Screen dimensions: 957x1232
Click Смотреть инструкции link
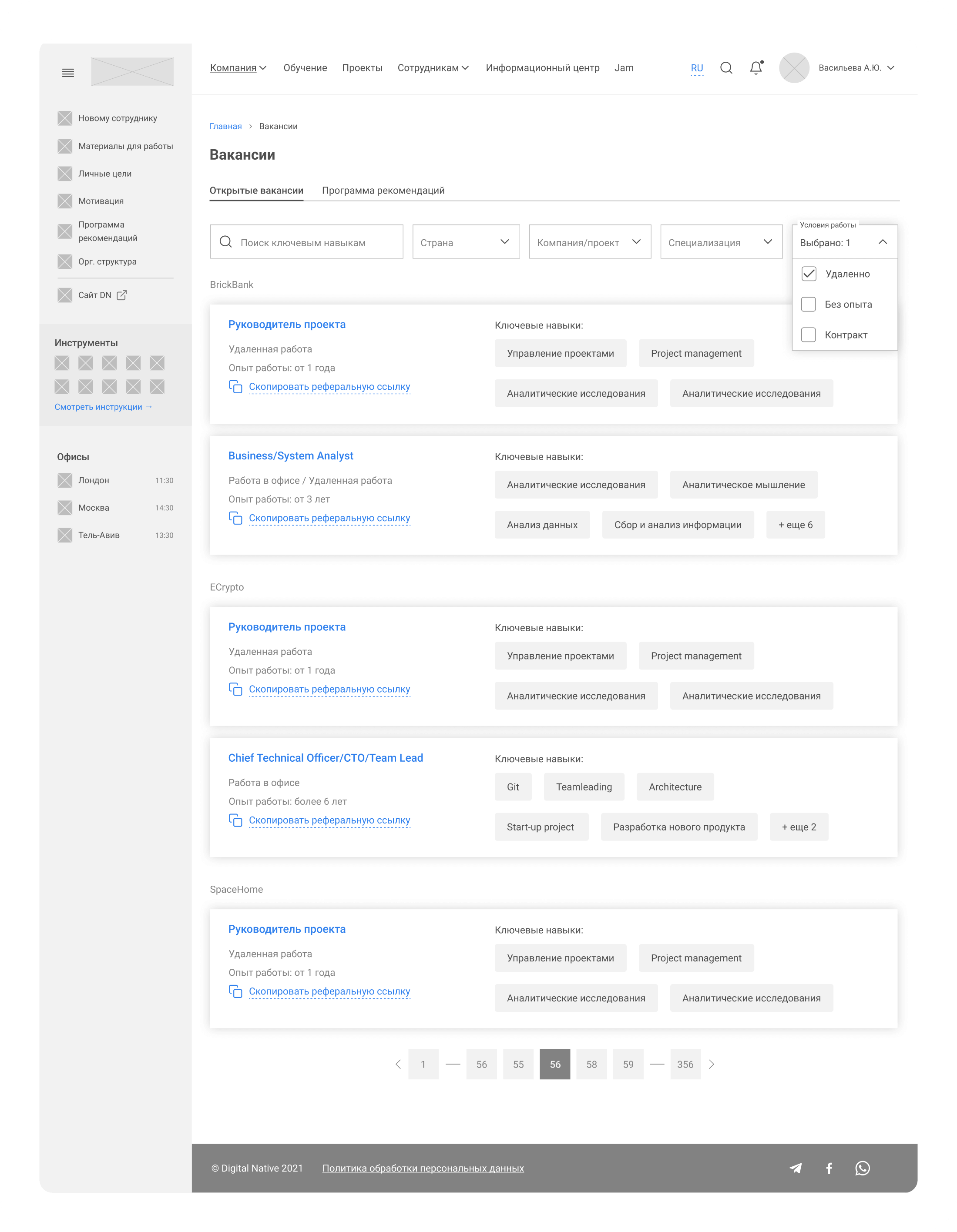(103, 407)
